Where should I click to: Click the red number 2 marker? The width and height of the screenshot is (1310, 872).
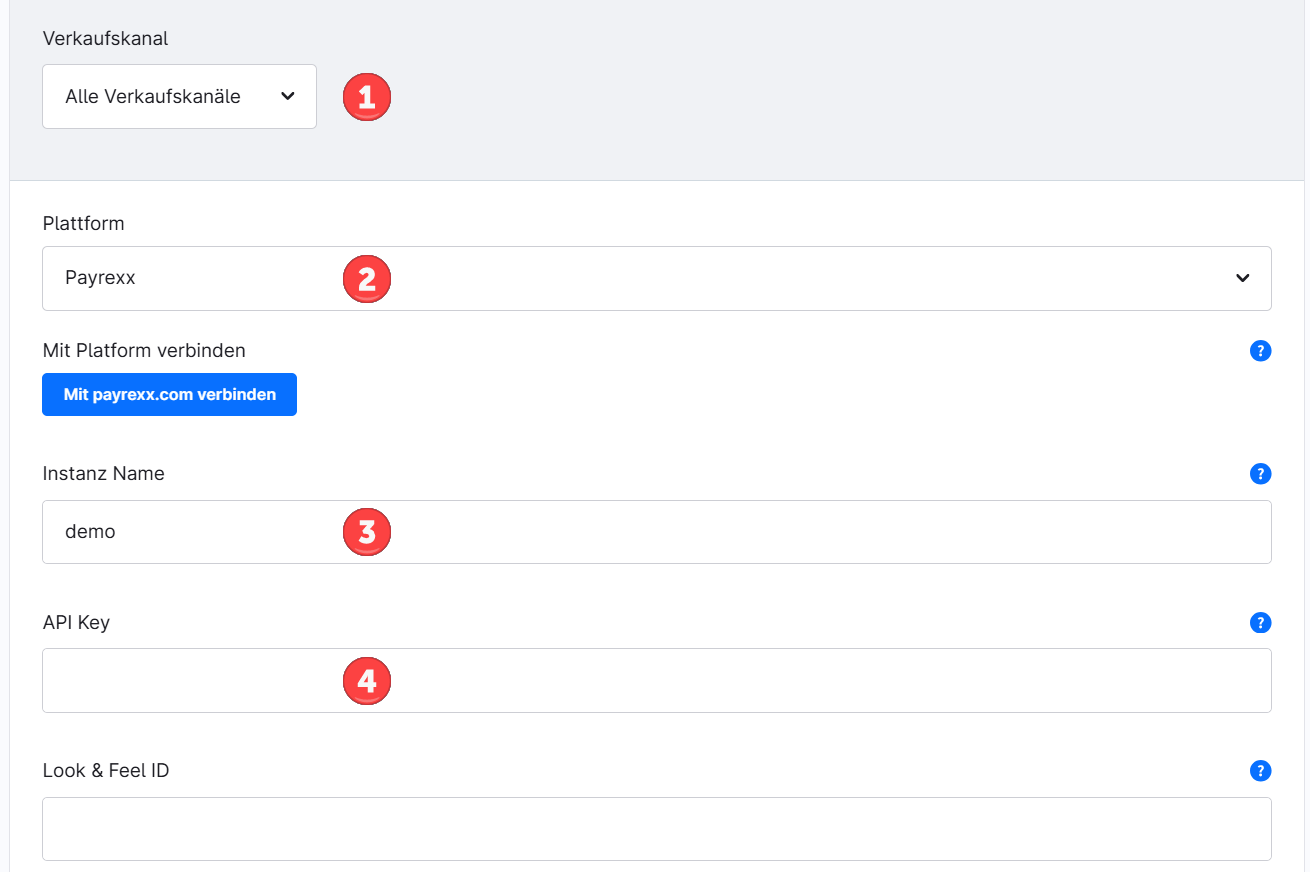[367, 278]
